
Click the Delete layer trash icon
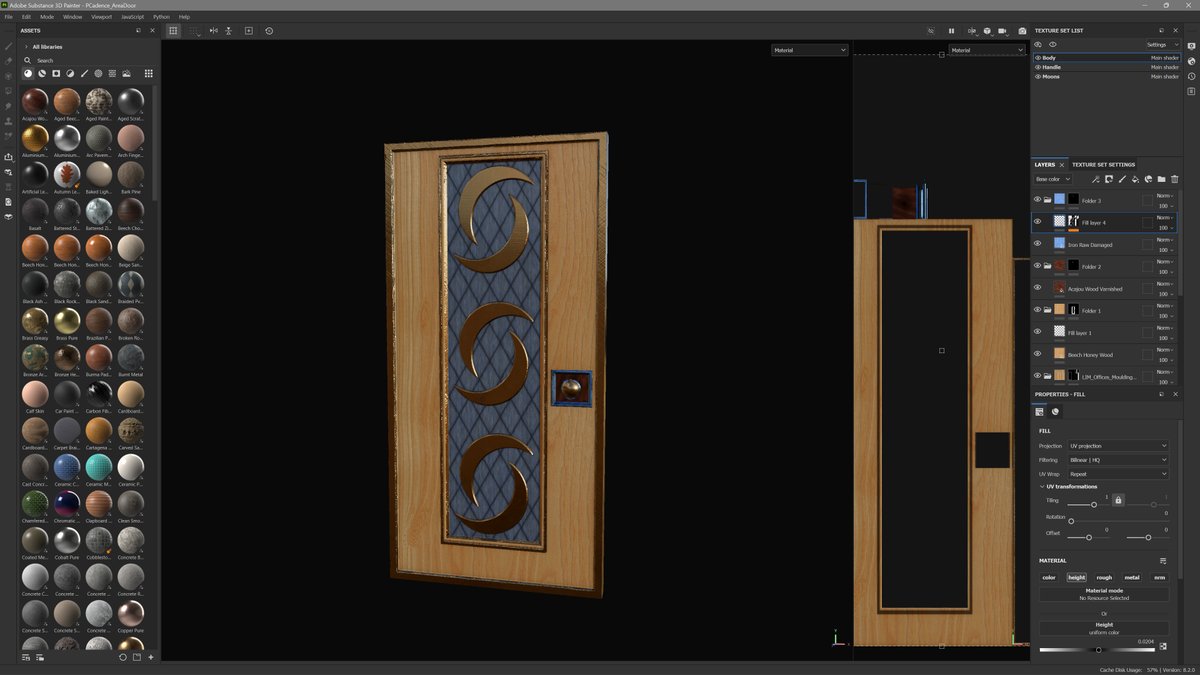coord(1175,178)
